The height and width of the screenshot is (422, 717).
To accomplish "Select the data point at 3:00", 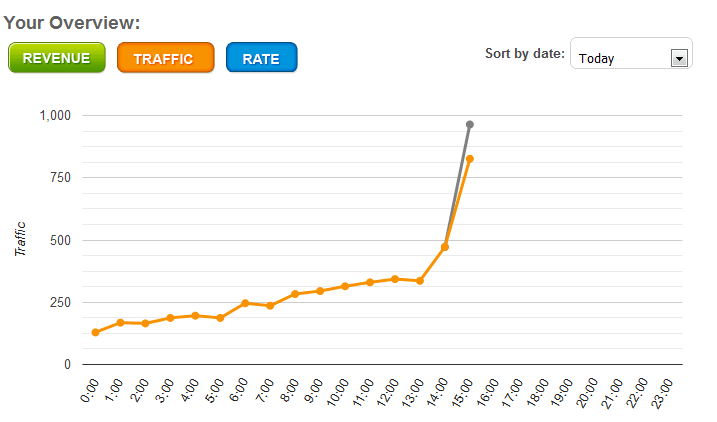I will (x=170, y=318).
